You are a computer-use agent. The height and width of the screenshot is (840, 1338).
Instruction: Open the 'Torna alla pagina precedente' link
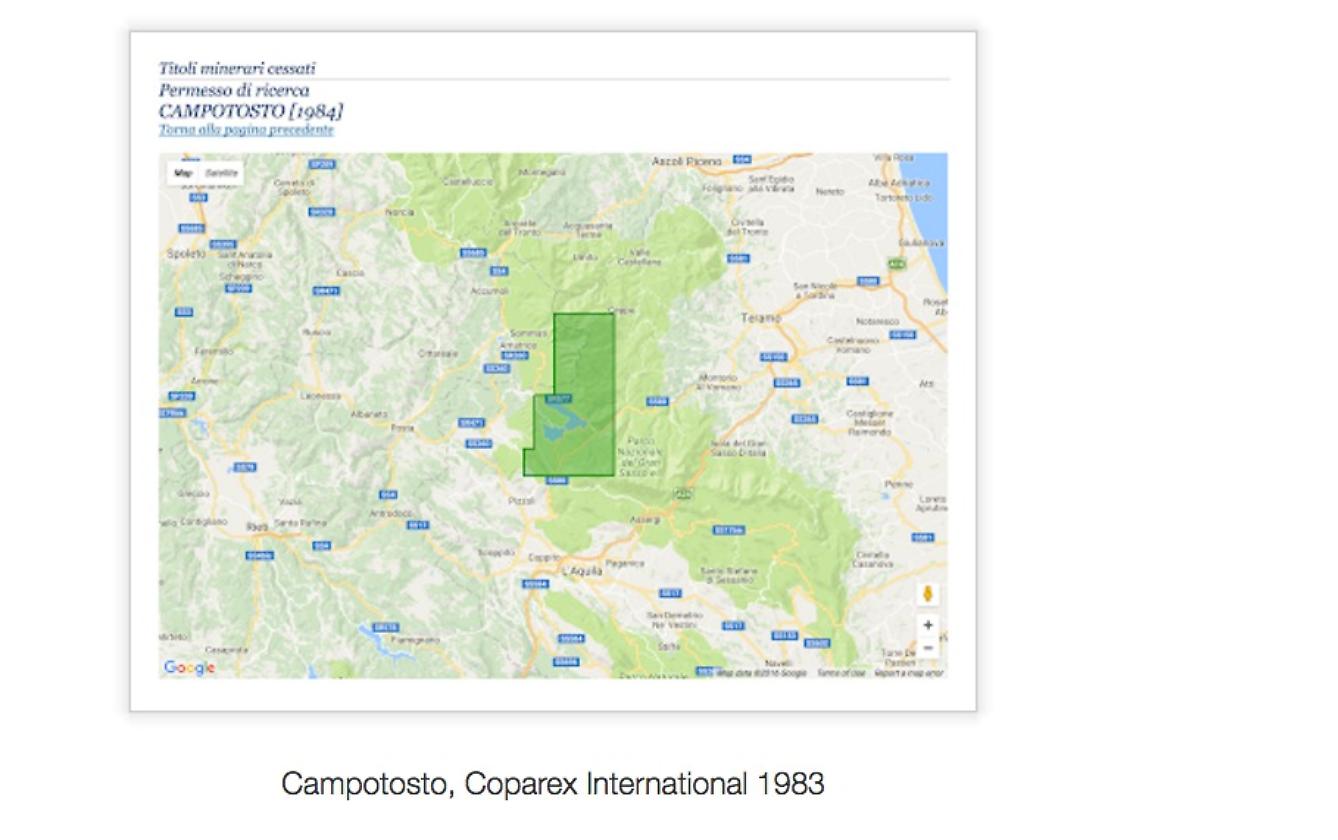tap(246, 130)
